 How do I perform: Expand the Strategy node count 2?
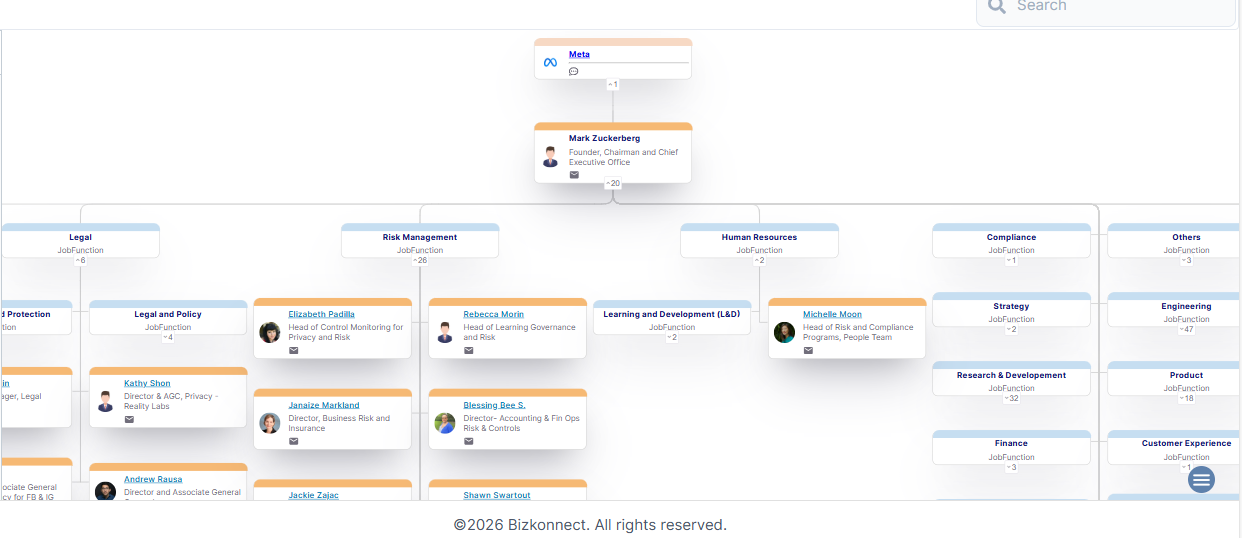click(1011, 329)
